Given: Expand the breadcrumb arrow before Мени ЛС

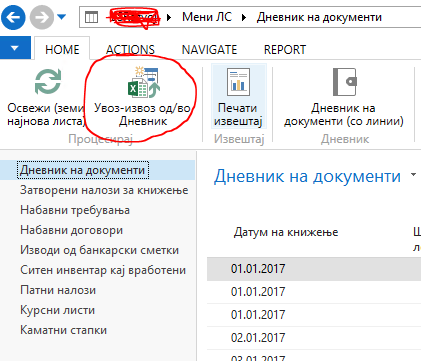Looking at the screenshot, I should (x=169, y=17).
